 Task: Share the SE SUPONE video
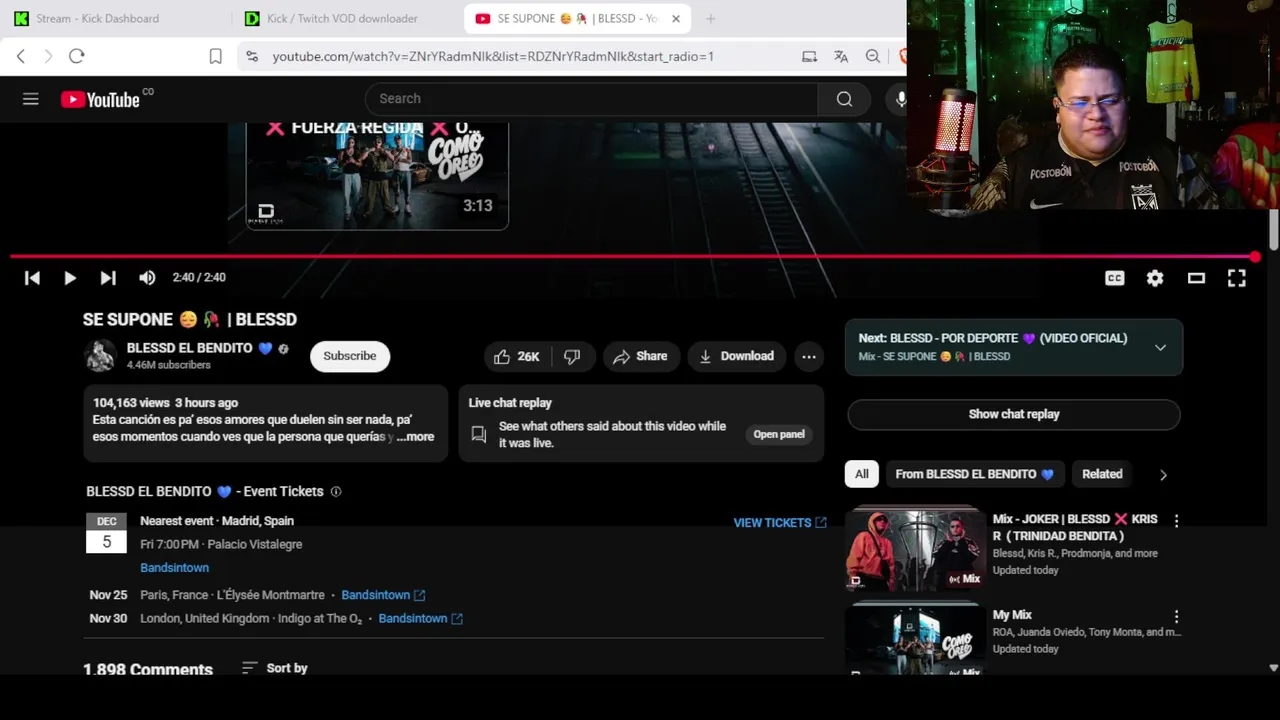(640, 356)
